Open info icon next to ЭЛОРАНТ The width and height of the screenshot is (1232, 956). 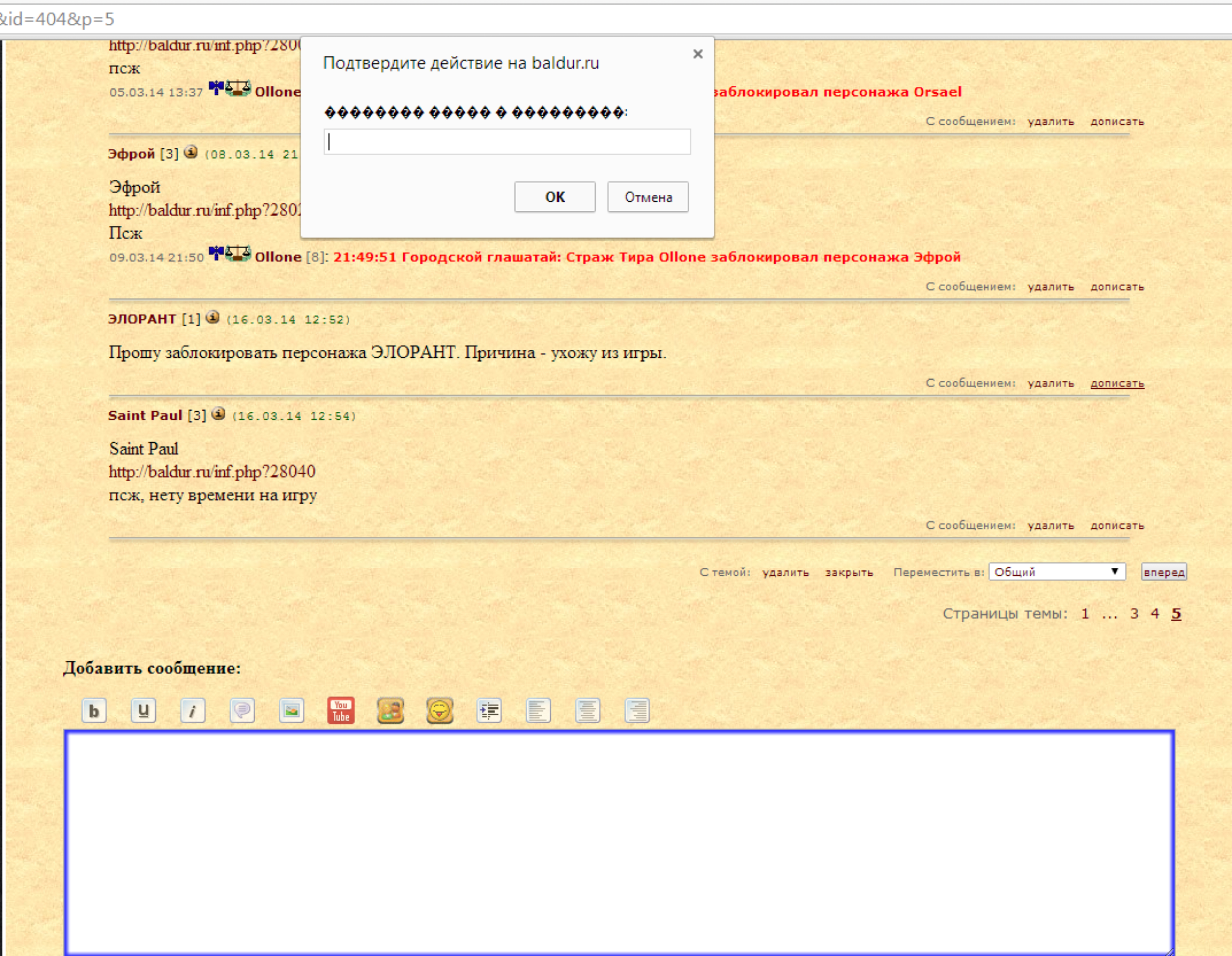point(213,317)
